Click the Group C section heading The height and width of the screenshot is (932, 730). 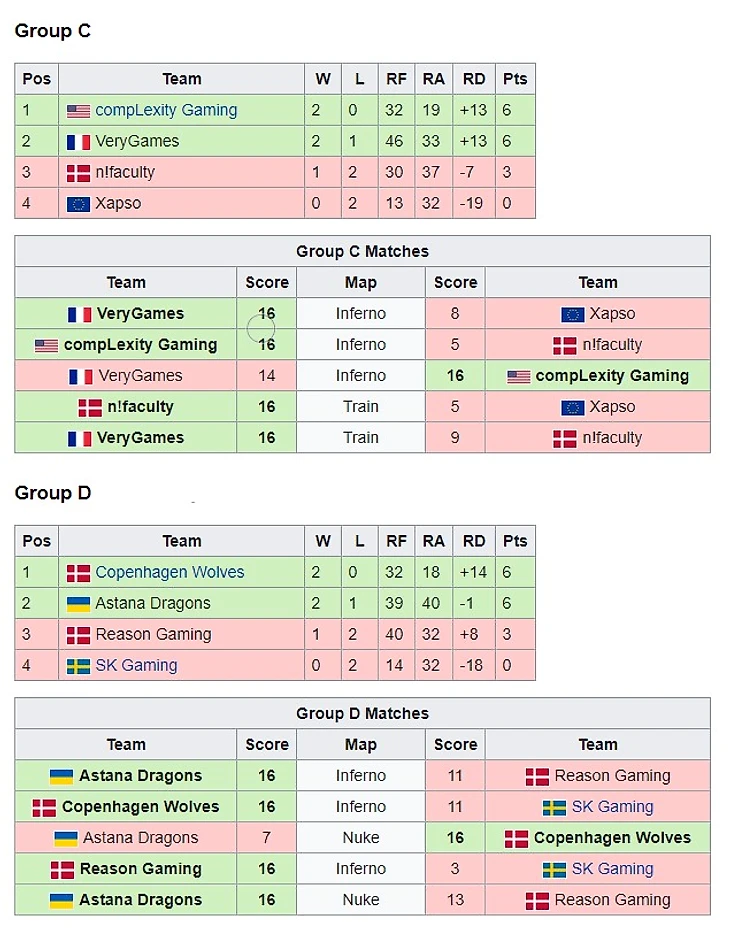[x=52, y=31]
